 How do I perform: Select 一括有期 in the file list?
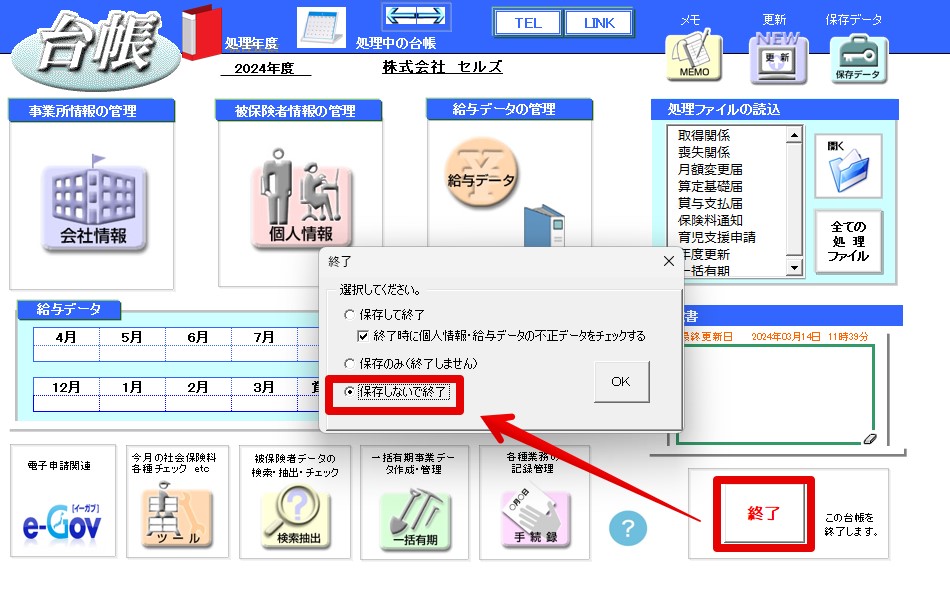coord(708,270)
